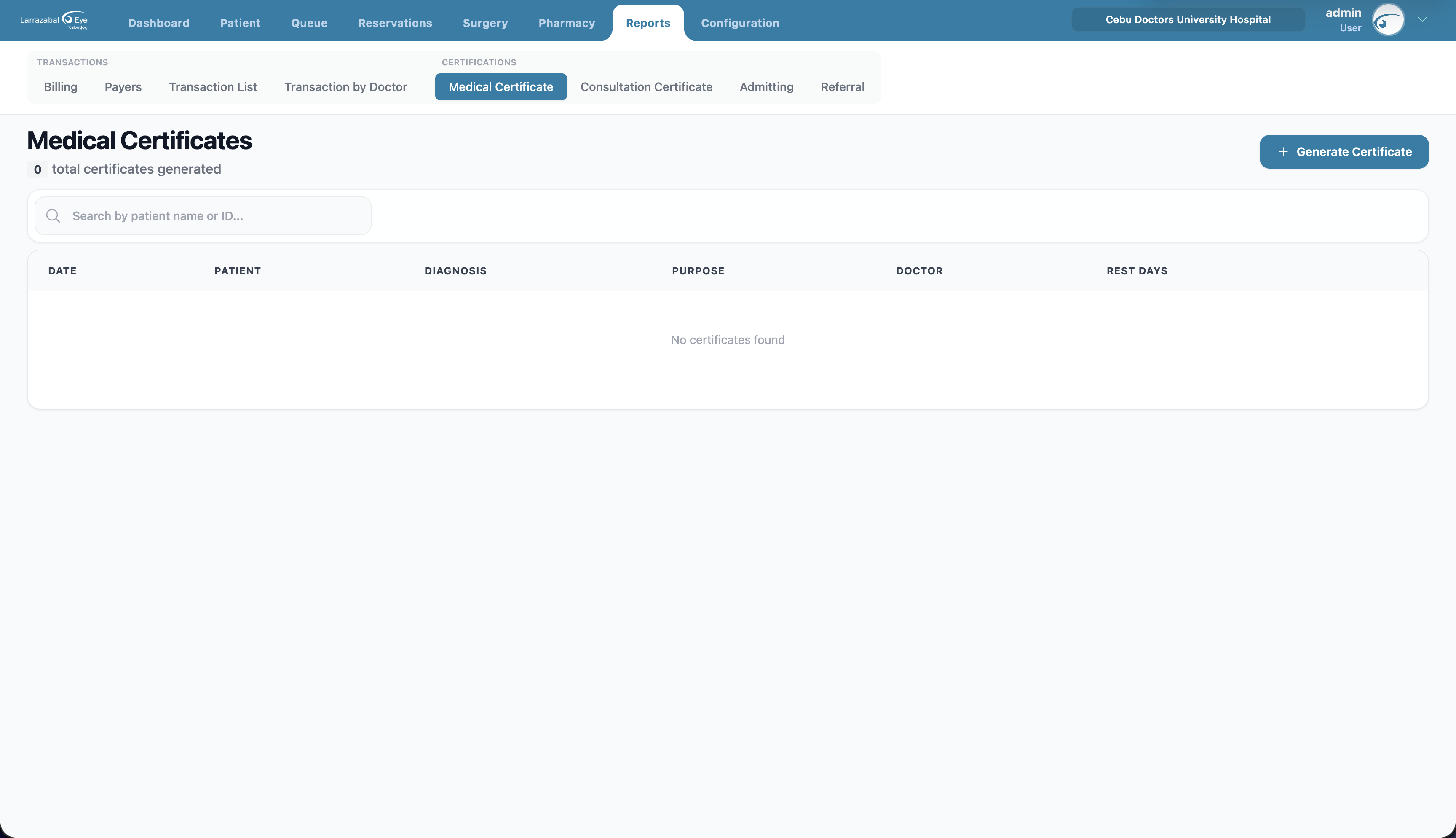Open the Patient tab
This screenshot has width=1456, height=838.
(x=241, y=23)
